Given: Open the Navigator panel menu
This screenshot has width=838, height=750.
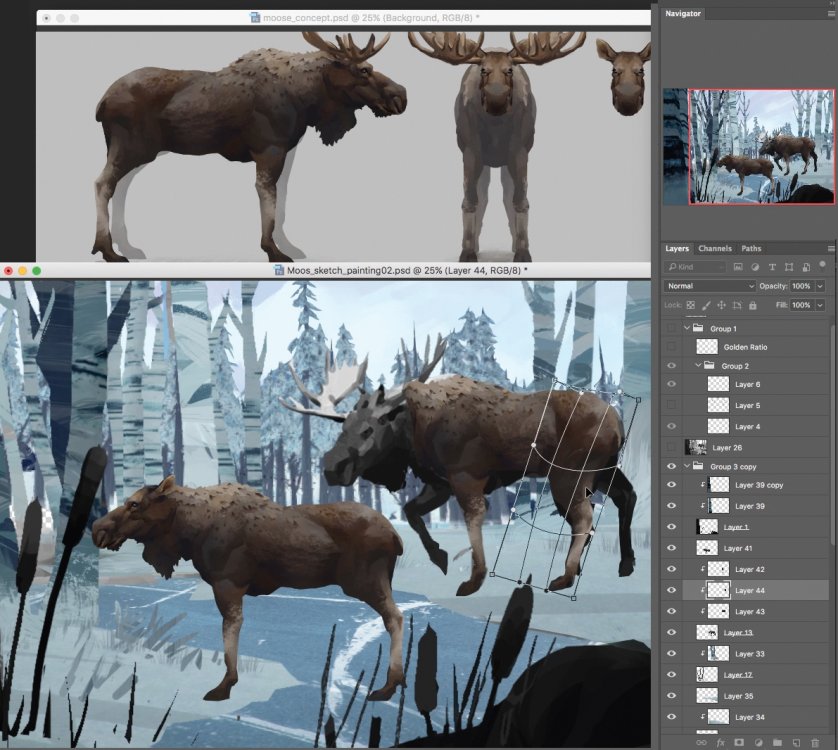Looking at the screenshot, I should coord(831,13).
